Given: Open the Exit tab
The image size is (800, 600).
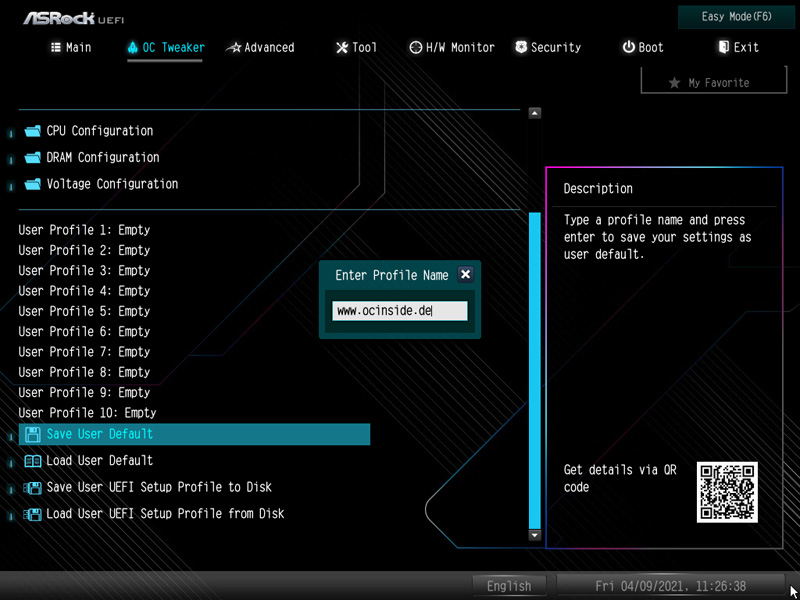Looking at the screenshot, I should point(738,47).
